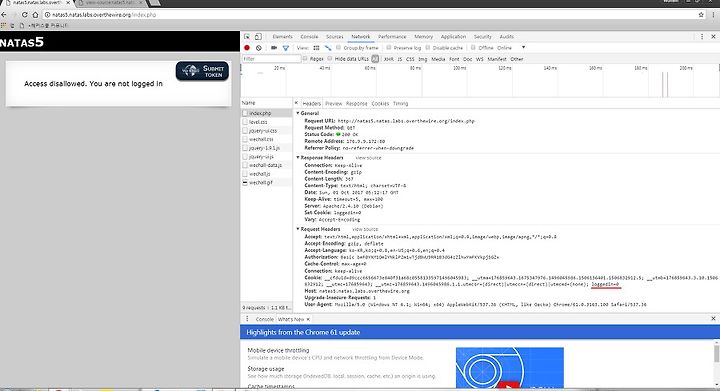720x391 pixels.
Task: Toggle the waterfall overview icon
Action: (x=328, y=48)
